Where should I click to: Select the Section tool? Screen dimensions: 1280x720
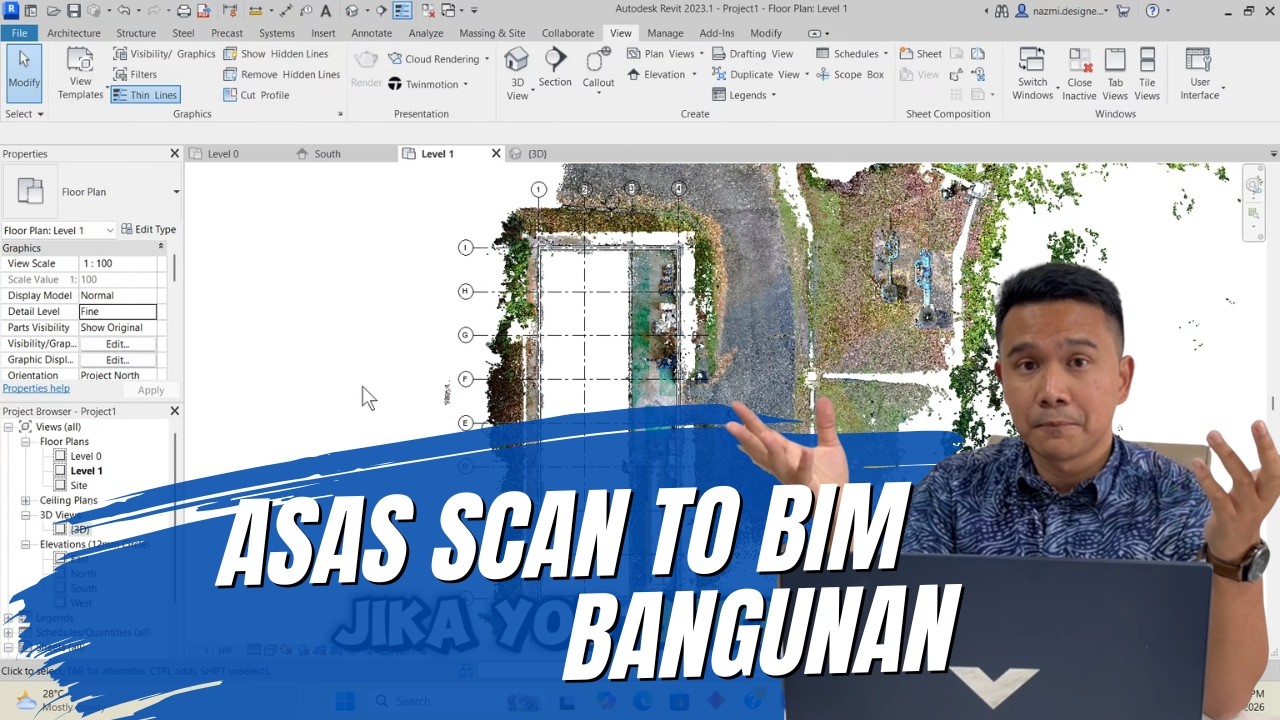(555, 68)
